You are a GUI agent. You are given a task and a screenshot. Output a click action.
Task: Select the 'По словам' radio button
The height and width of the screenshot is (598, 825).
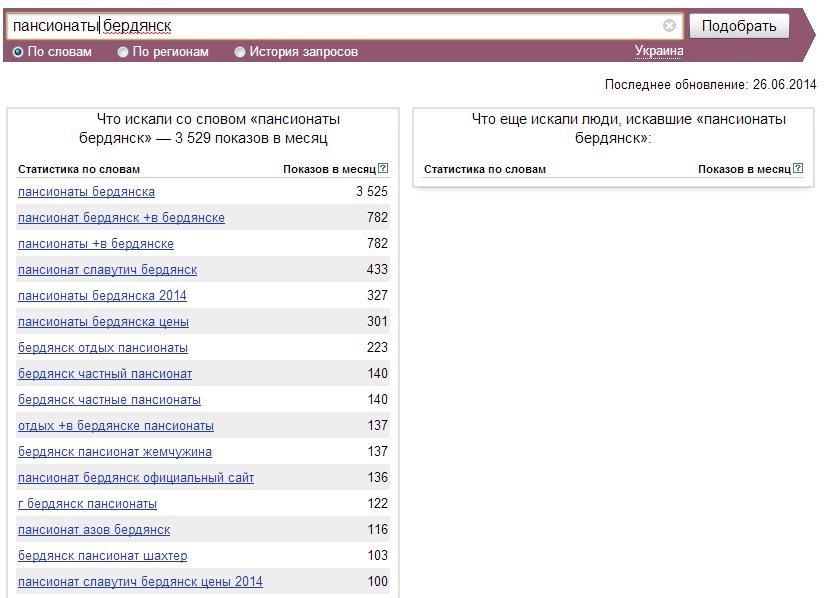coord(18,52)
